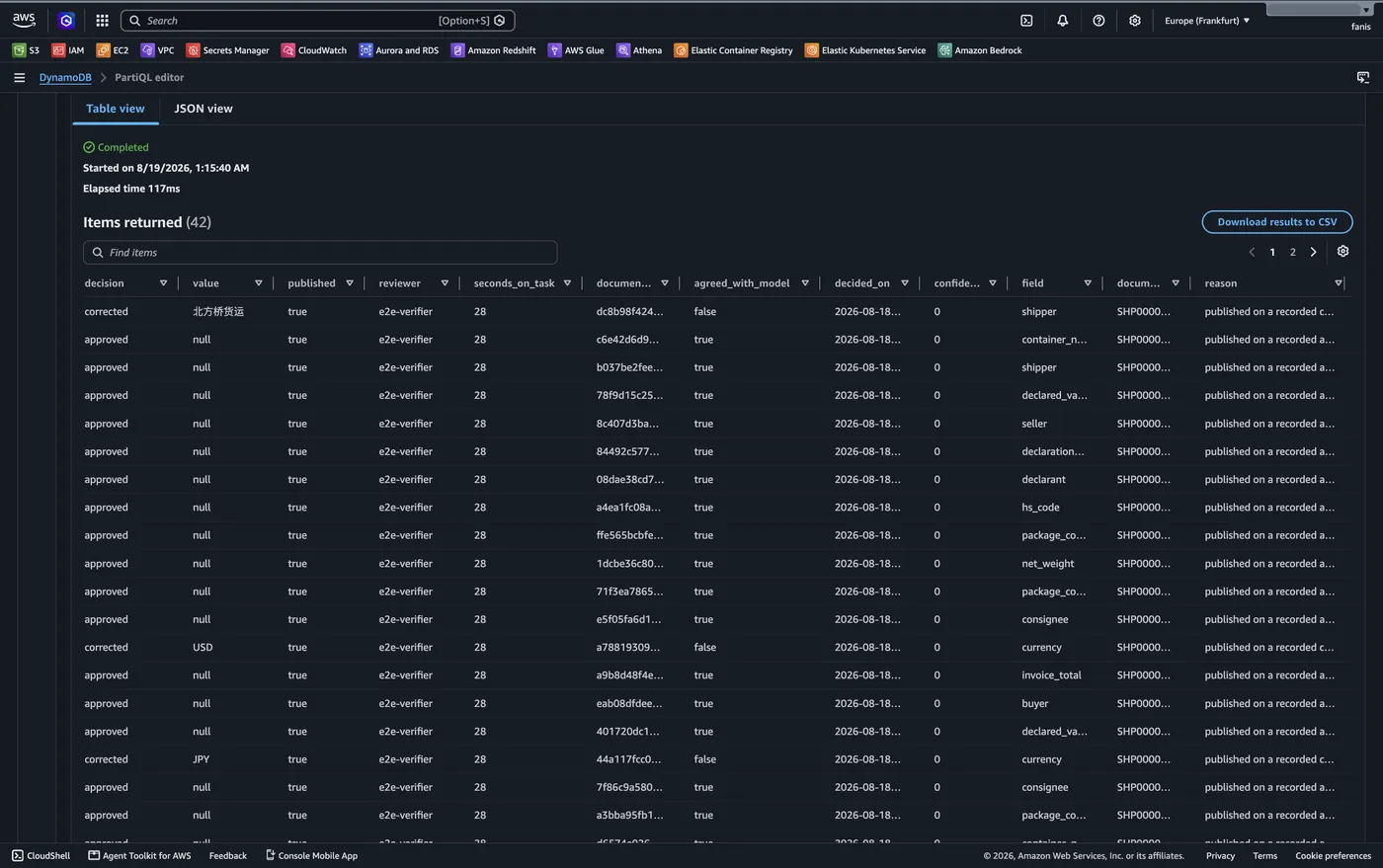Sort by the seconds_on_task column

point(567,283)
